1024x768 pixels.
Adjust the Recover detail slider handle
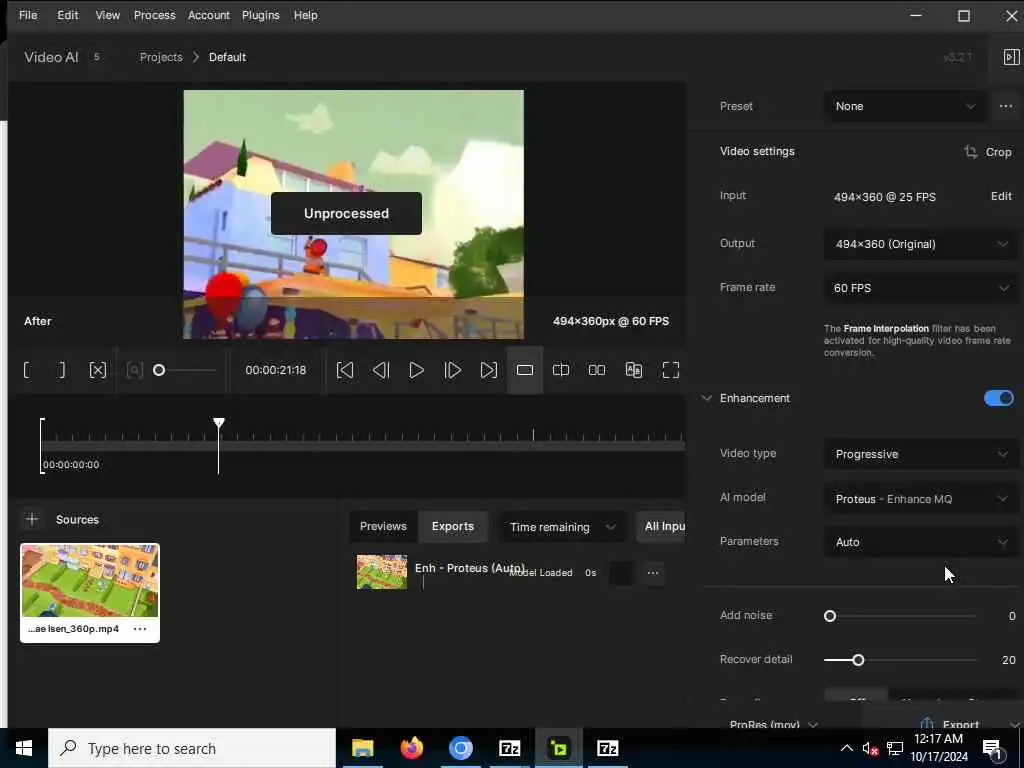pyautogui.click(x=858, y=660)
